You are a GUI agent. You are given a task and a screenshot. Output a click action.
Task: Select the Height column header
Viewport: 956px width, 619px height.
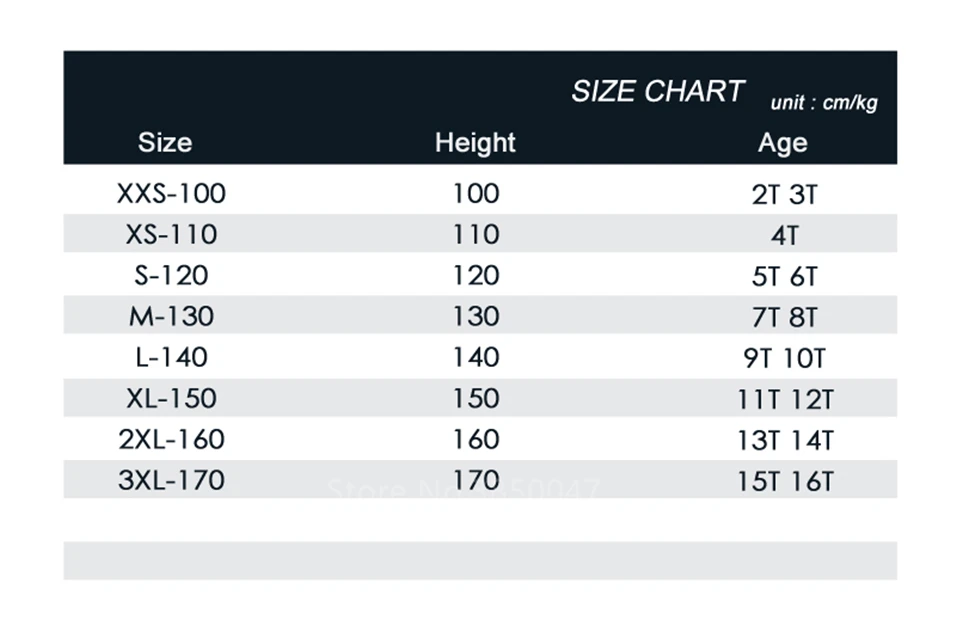coord(475,143)
